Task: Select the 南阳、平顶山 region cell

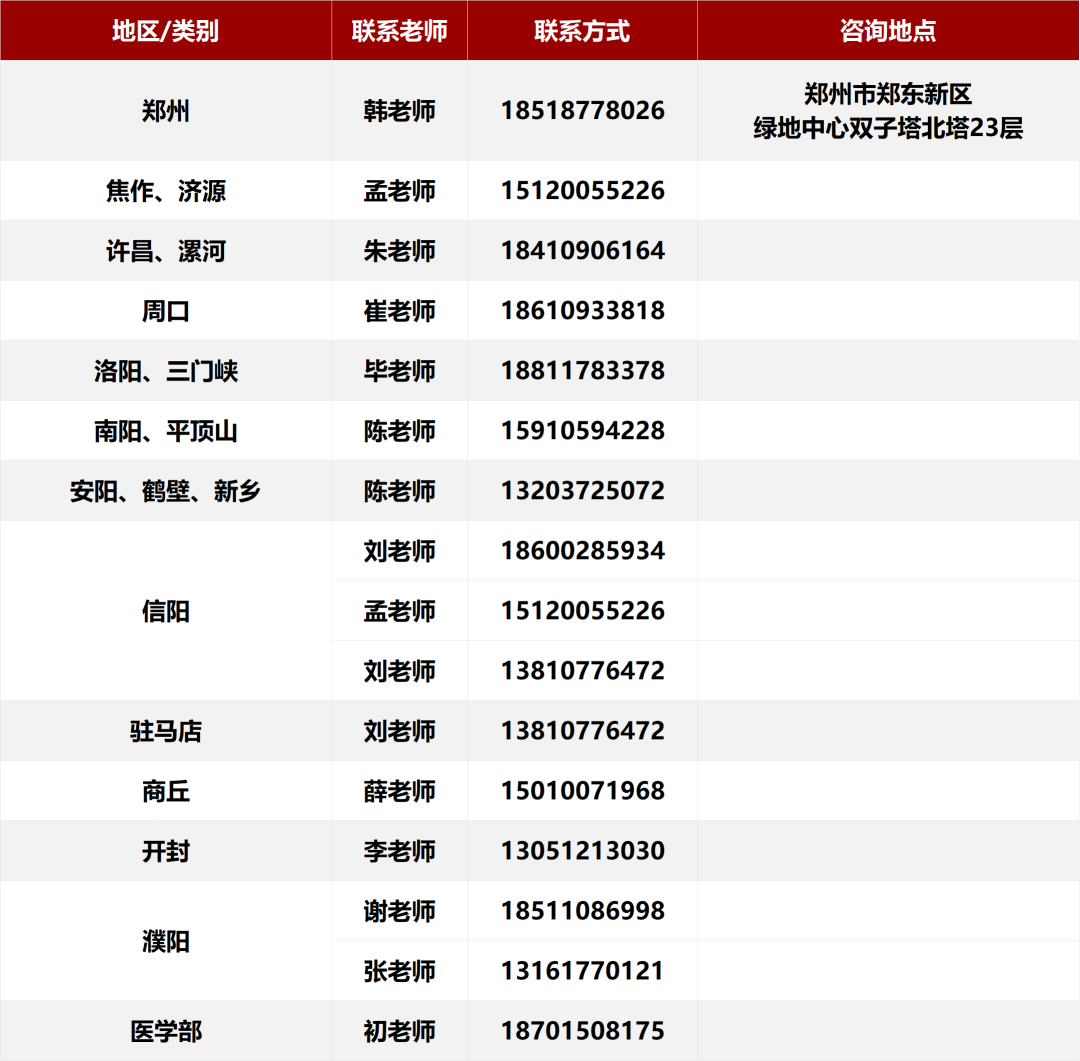Action: [165, 431]
